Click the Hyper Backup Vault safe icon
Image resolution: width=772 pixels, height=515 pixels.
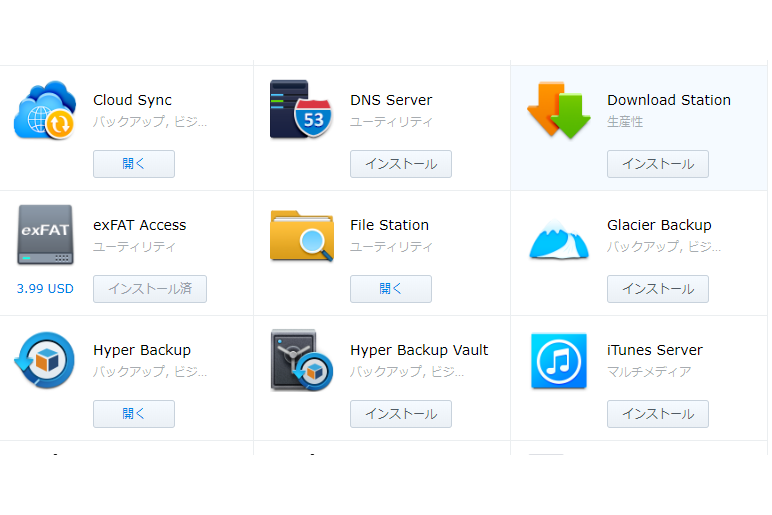tap(302, 360)
